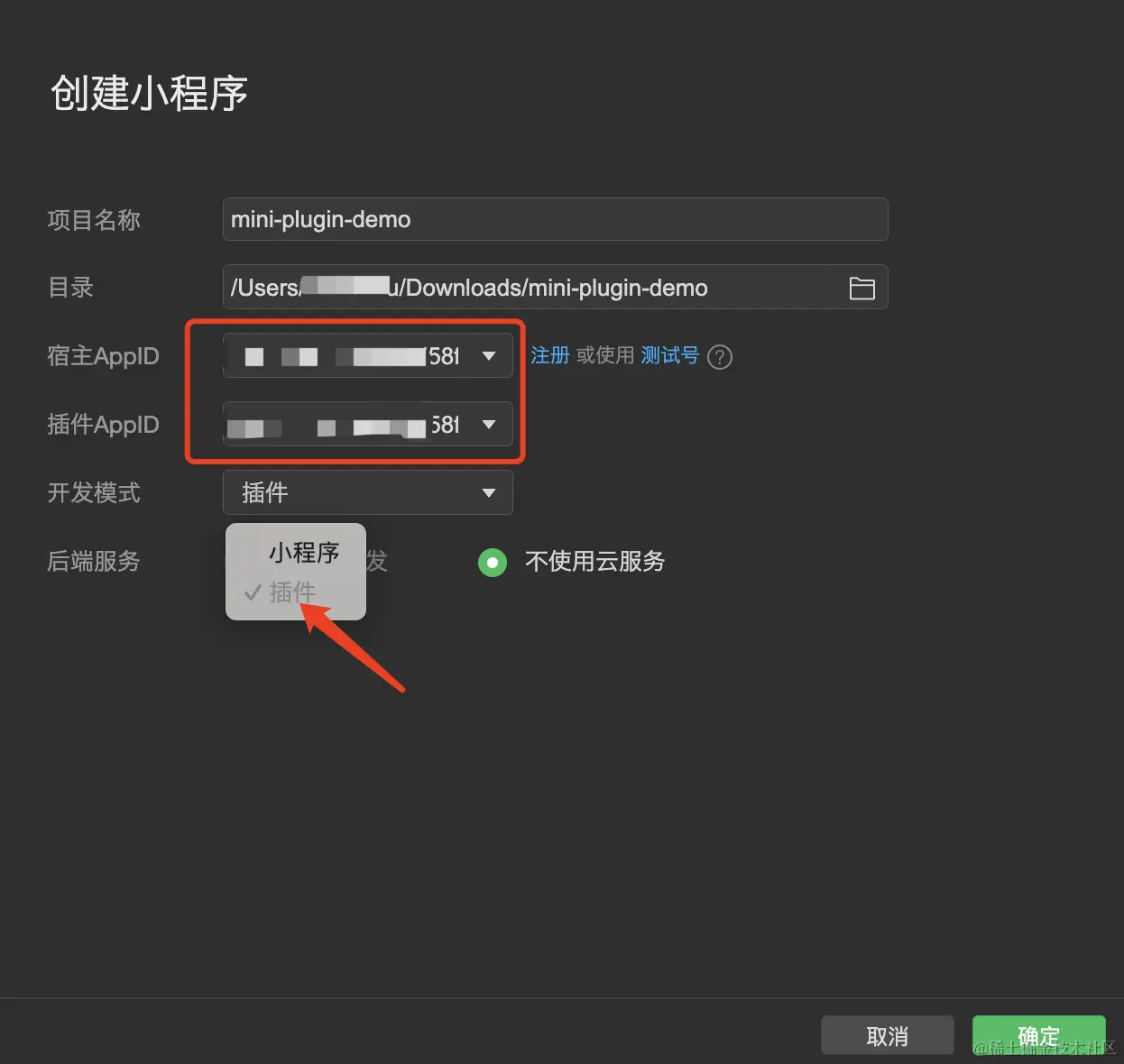Confirm project creation with the 确定 button
Image resolution: width=1124 pixels, height=1064 pixels.
tap(1038, 1035)
